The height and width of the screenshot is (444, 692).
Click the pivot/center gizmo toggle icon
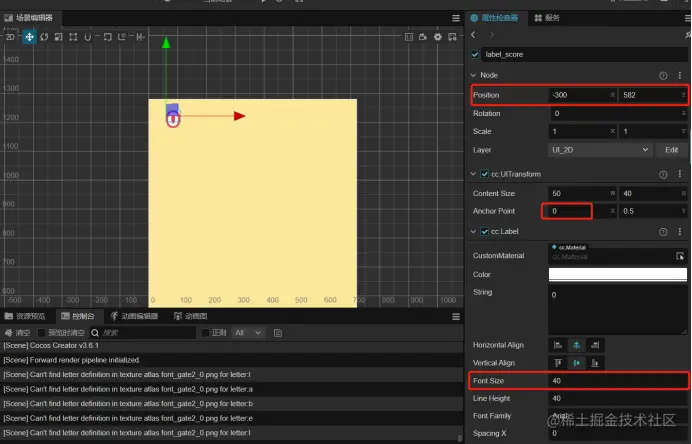click(107, 37)
